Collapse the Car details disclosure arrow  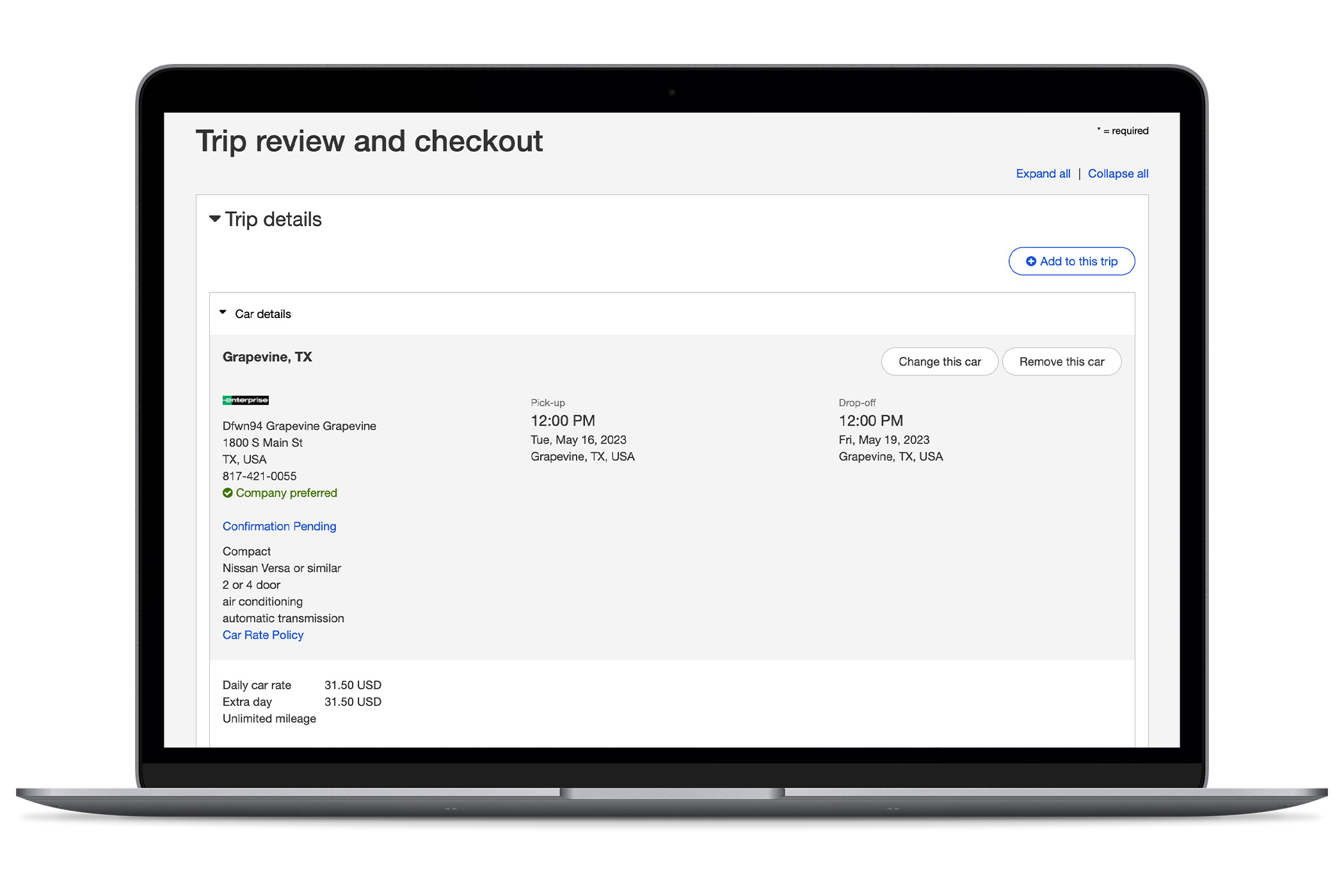(x=223, y=313)
